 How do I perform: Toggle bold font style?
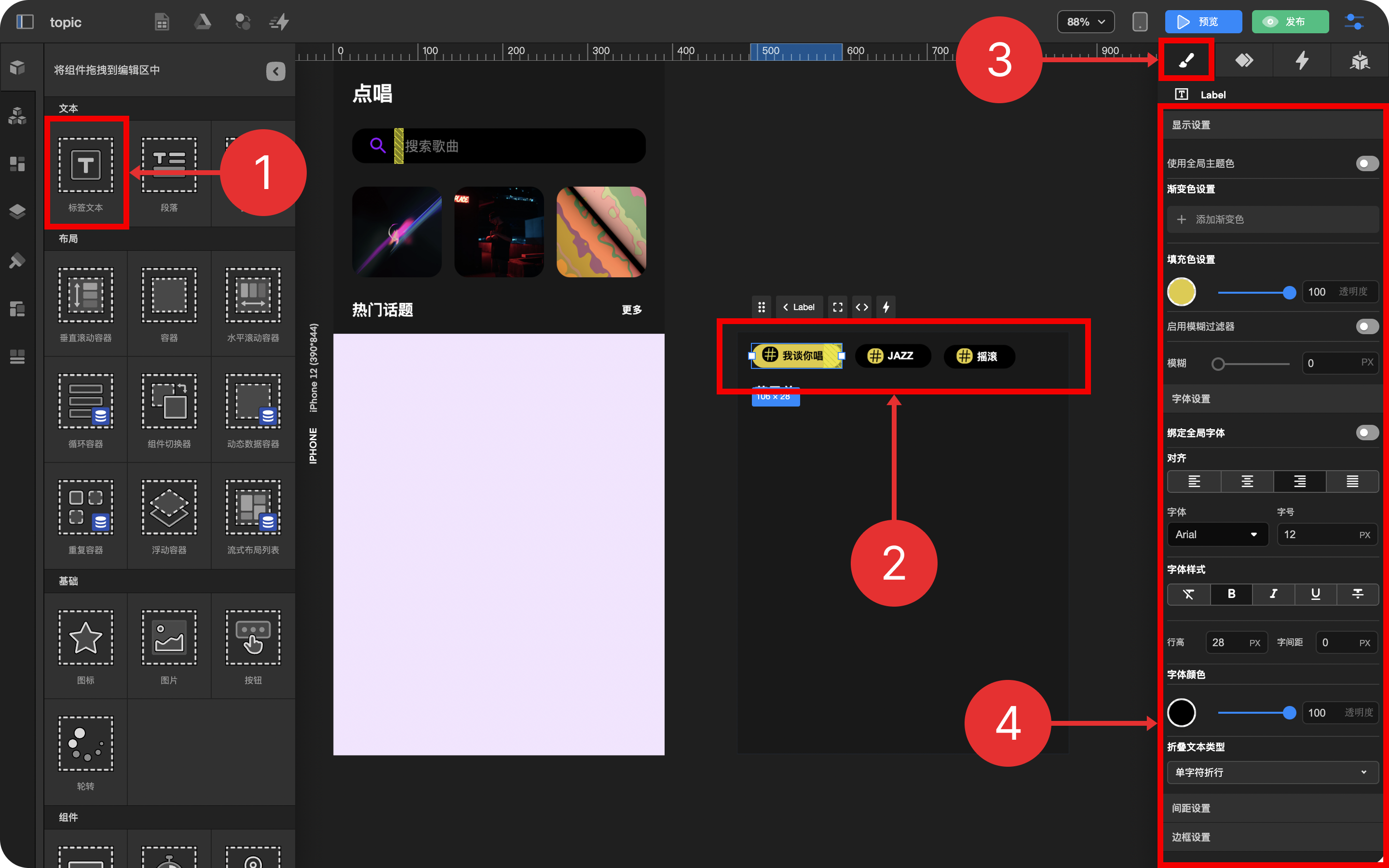pos(1231,594)
